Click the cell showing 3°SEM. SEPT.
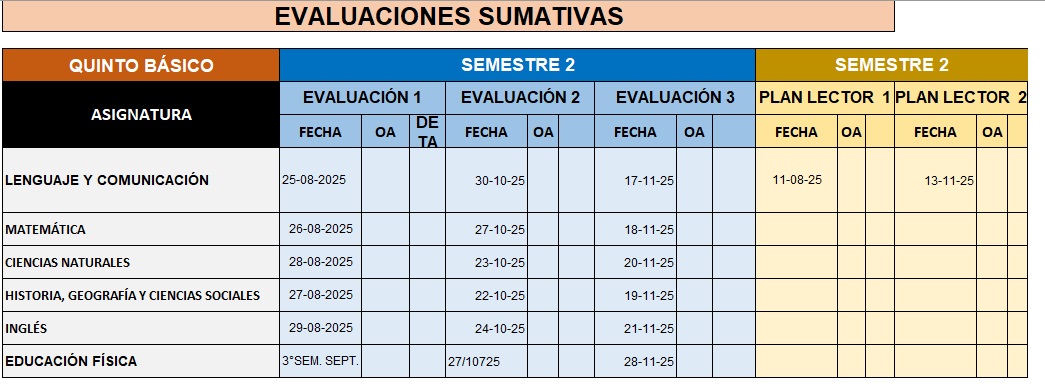Image resolution: width=1045 pixels, height=390 pixels. pos(321,361)
